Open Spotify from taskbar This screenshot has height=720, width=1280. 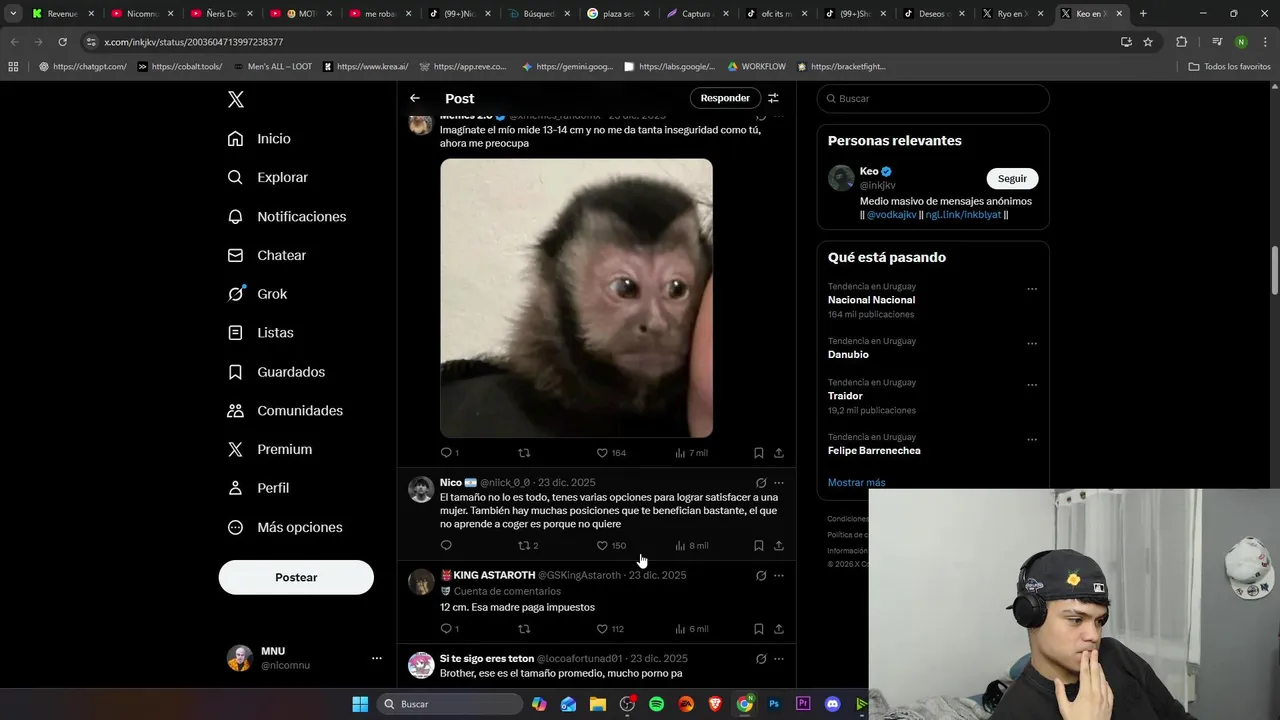point(656,704)
